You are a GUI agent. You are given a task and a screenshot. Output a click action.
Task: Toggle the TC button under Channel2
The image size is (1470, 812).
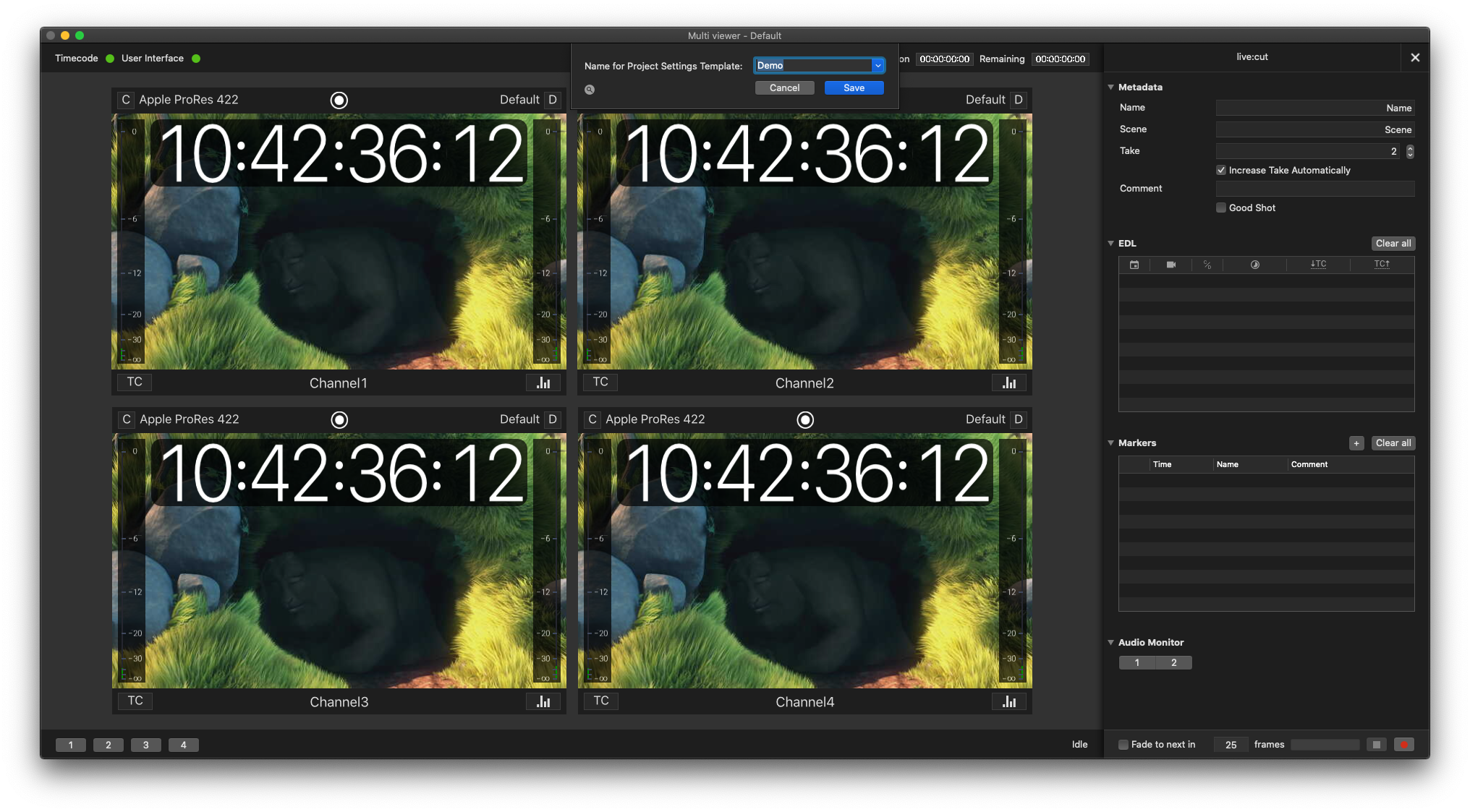coord(600,382)
